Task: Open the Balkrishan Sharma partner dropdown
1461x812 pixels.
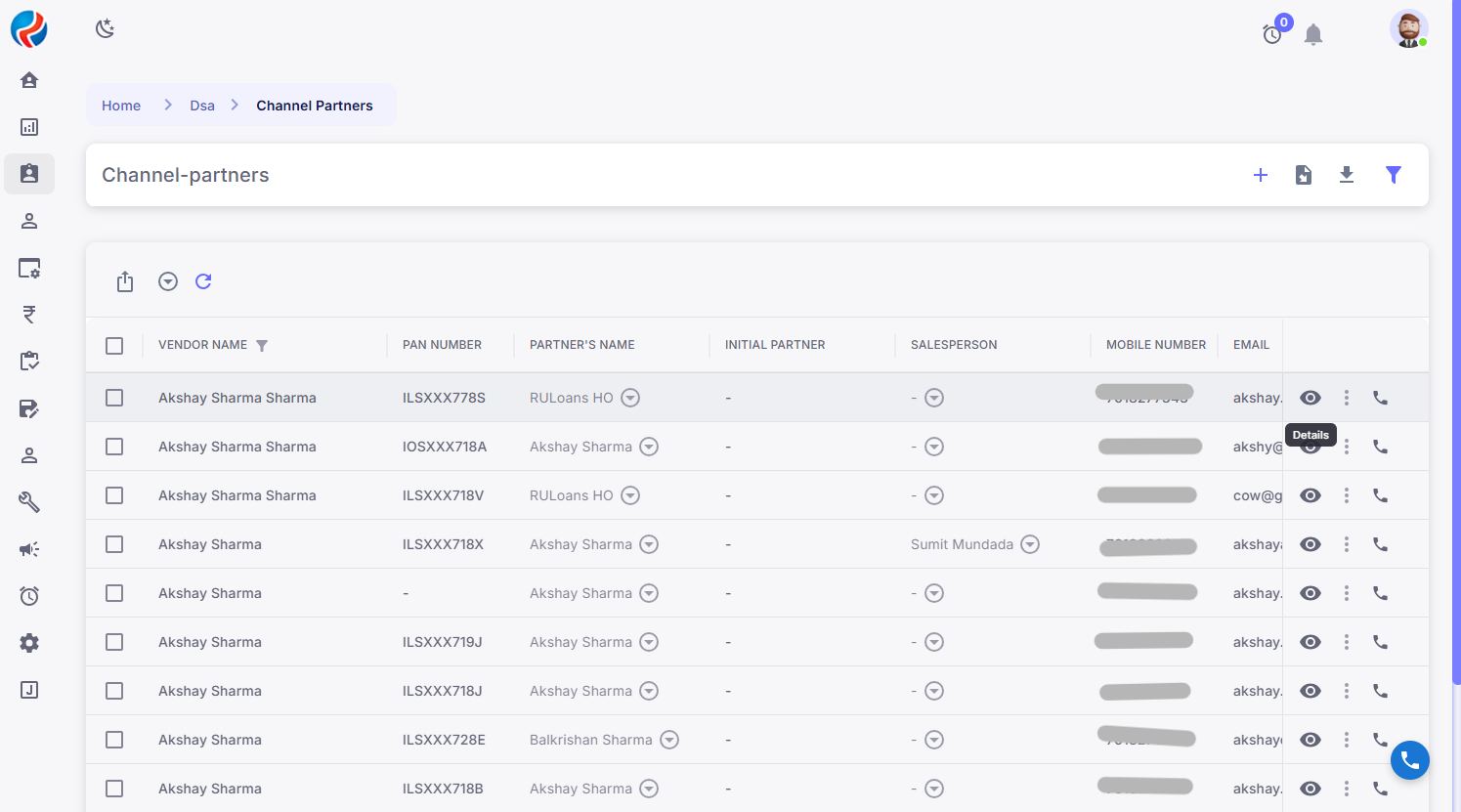Action: click(669, 740)
